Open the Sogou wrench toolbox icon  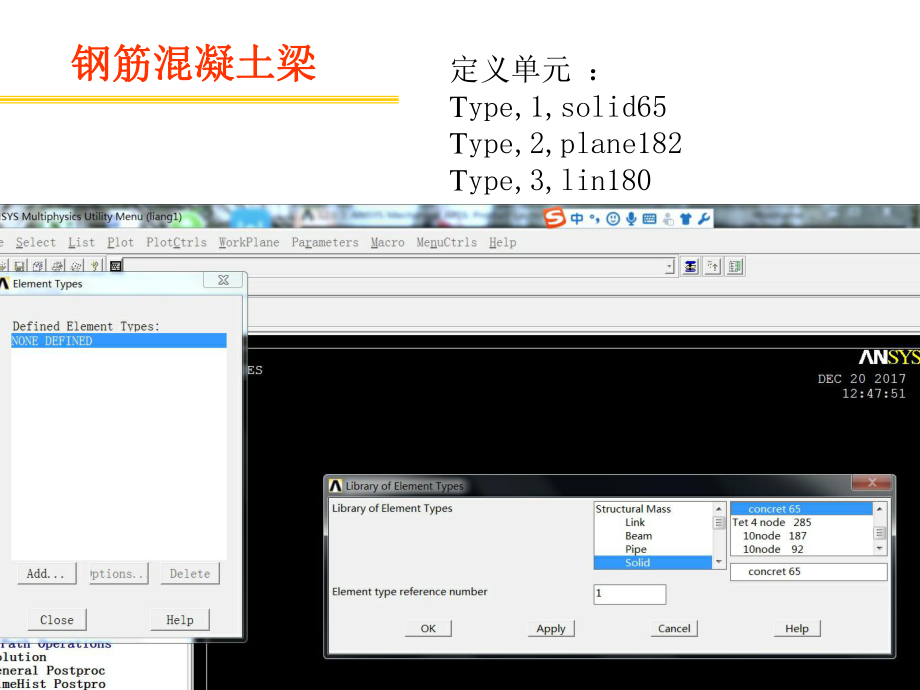(703, 218)
